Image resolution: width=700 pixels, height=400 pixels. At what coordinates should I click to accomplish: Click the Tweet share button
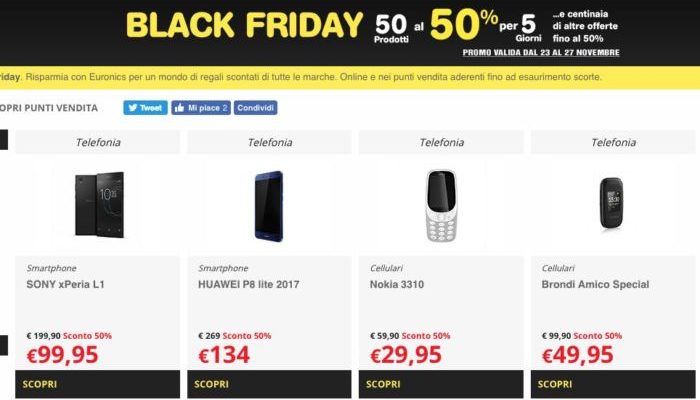pos(145,108)
